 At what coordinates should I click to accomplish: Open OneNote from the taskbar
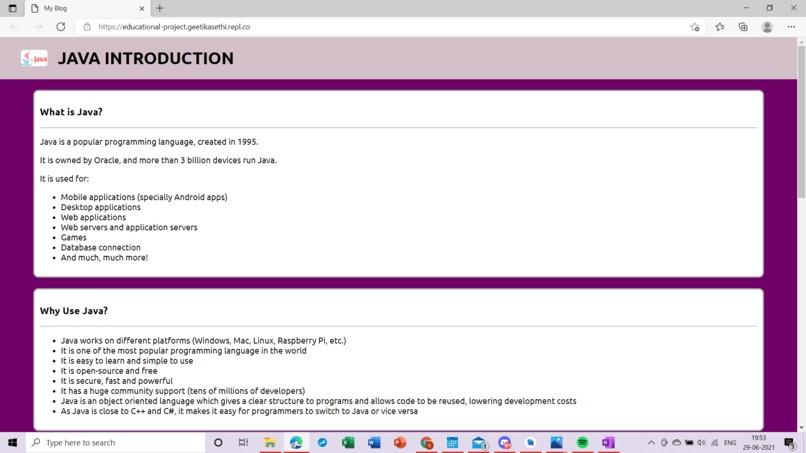(x=609, y=442)
